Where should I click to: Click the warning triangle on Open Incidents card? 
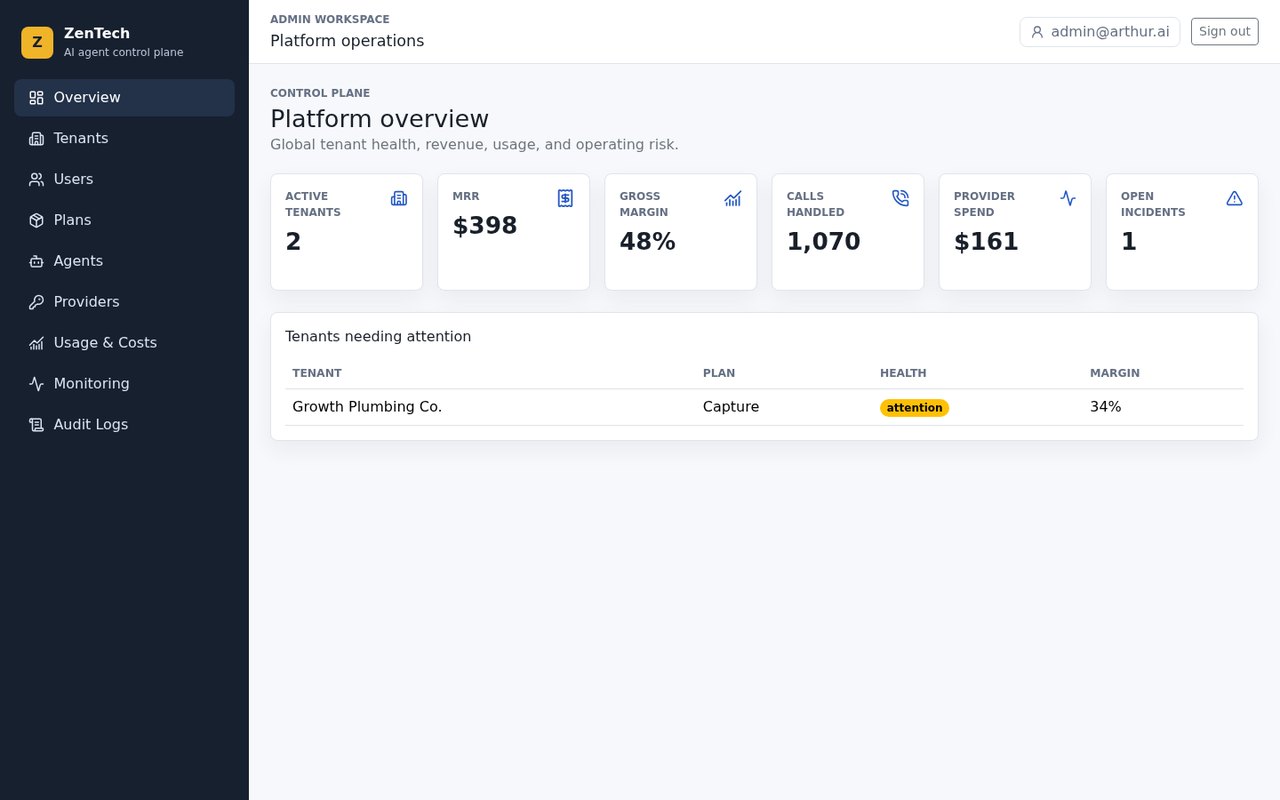pos(1234,198)
